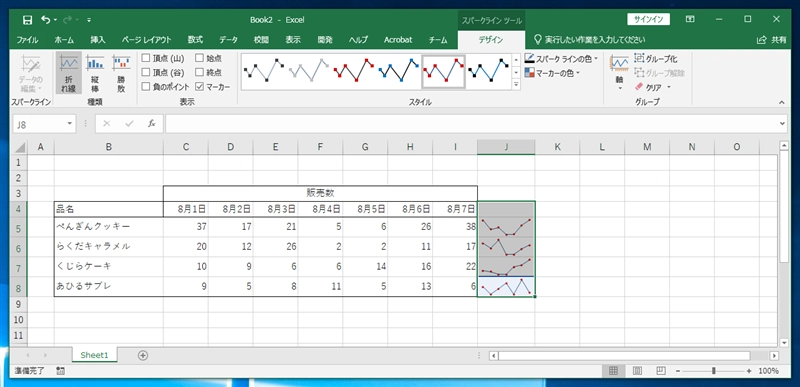The height and width of the screenshot is (387, 800).
Task: Click zoom in plus button
Action: point(749,371)
